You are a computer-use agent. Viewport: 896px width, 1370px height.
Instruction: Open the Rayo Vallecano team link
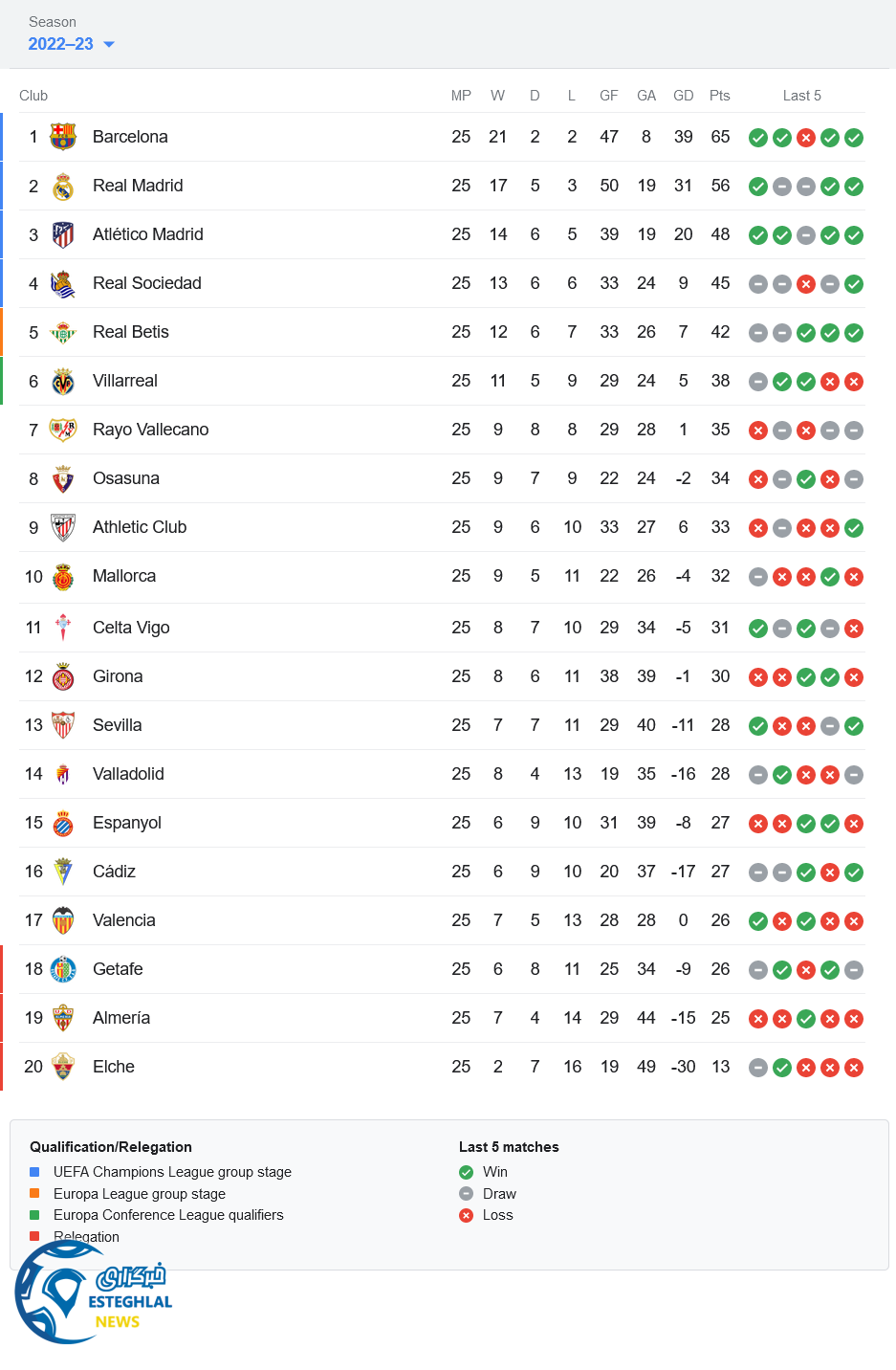point(150,430)
